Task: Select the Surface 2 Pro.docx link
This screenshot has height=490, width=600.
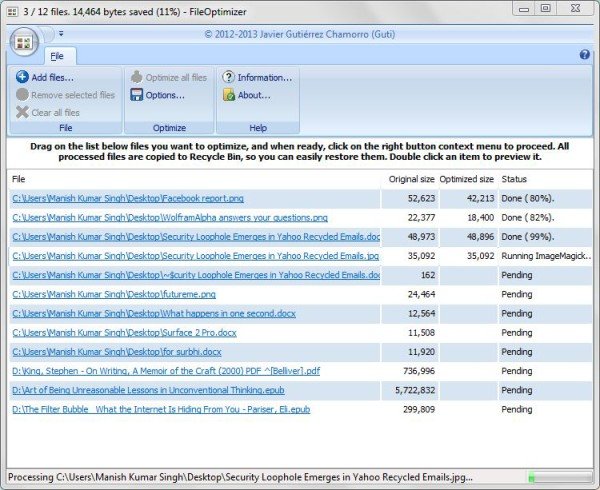Action: 124,332
